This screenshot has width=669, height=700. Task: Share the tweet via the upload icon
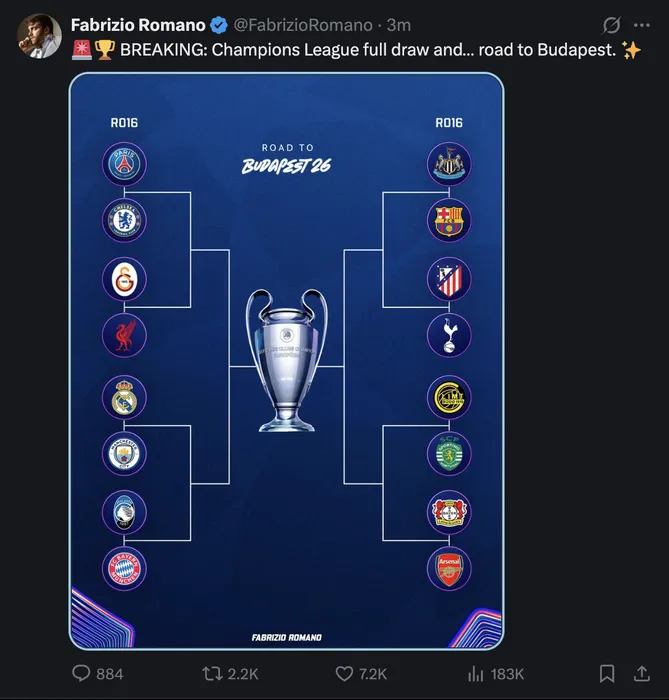point(642,673)
